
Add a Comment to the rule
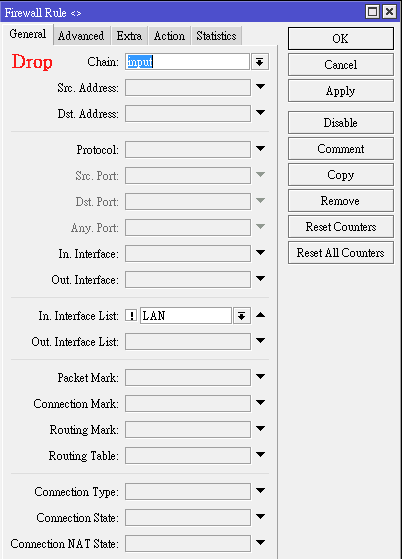(341, 149)
